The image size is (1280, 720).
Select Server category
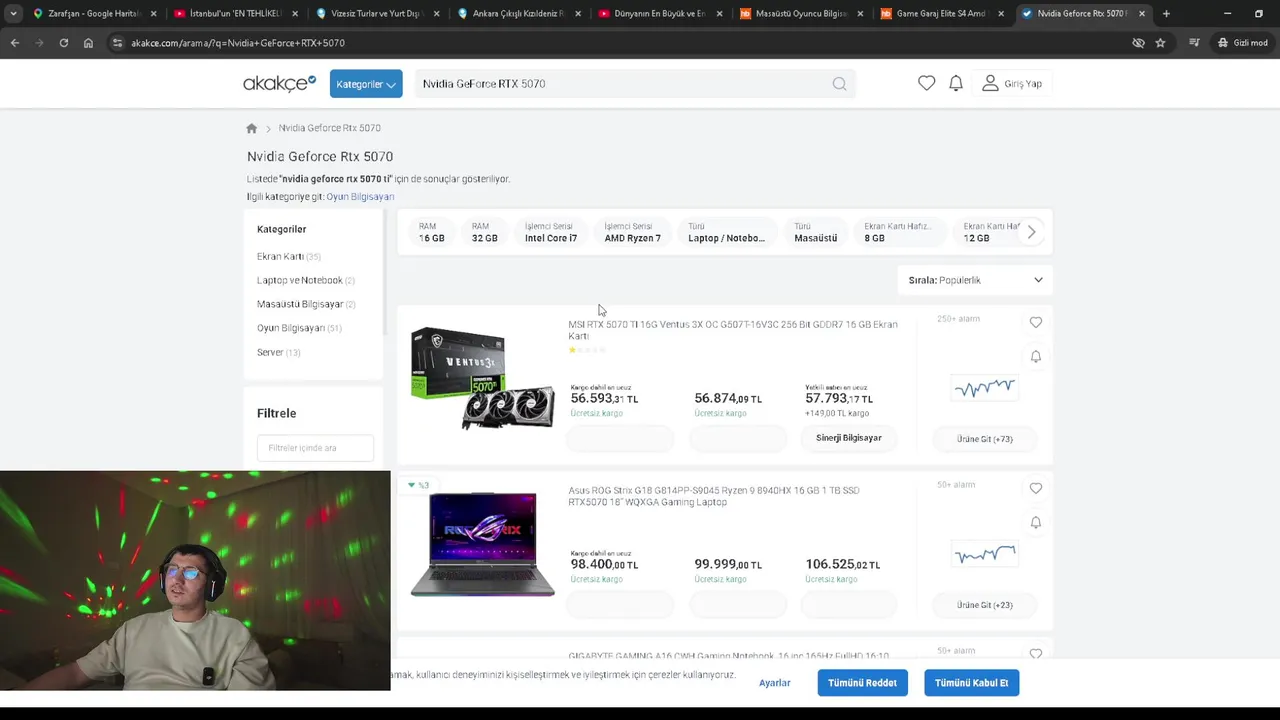click(x=278, y=352)
